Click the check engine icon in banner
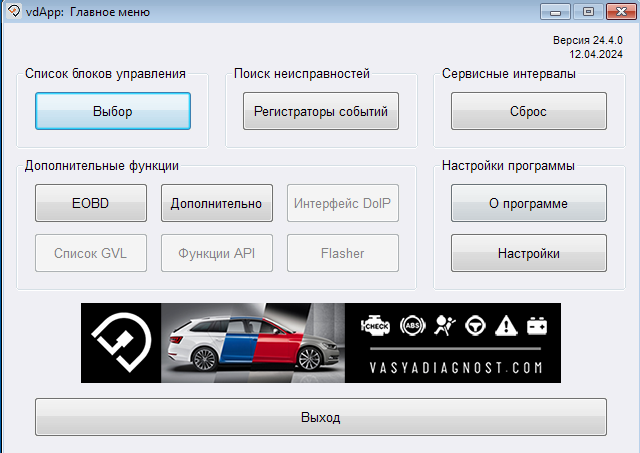The width and height of the screenshot is (640, 453). click(x=375, y=326)
